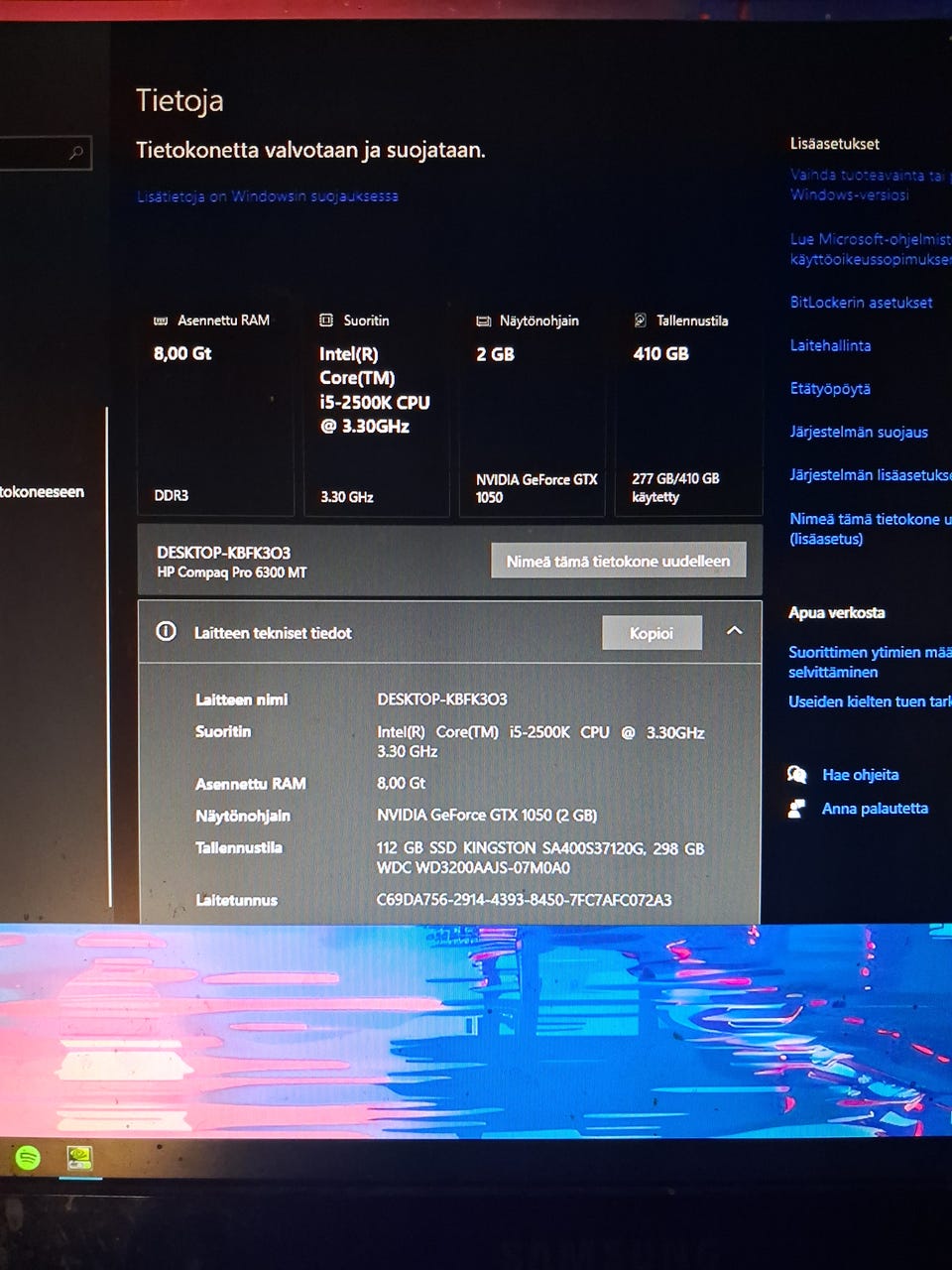
Task: Click the search magnifier icon in settings
Action: click(x=76, y=153)
